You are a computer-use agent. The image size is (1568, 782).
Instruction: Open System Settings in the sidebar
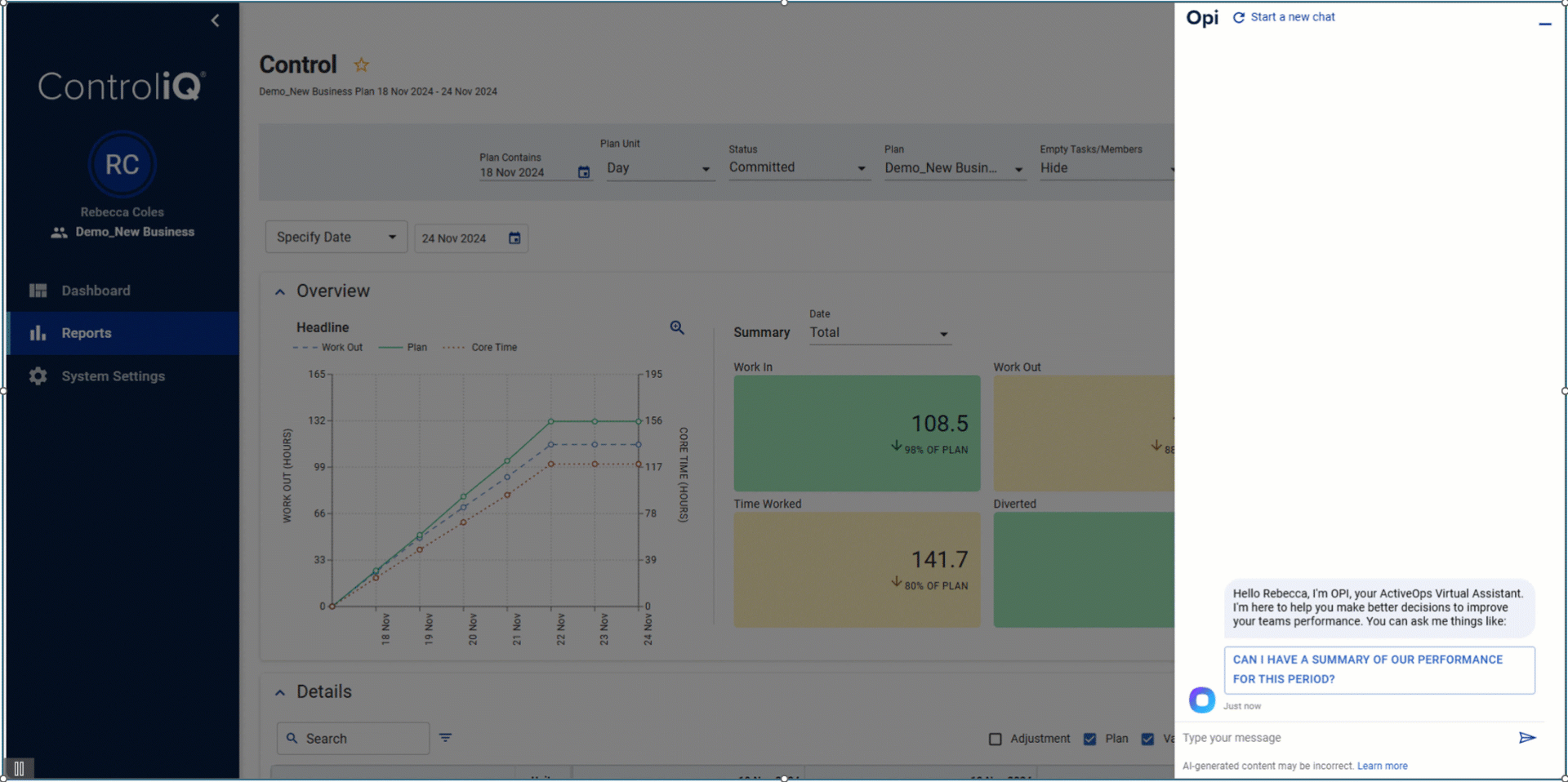pos(122,376)
